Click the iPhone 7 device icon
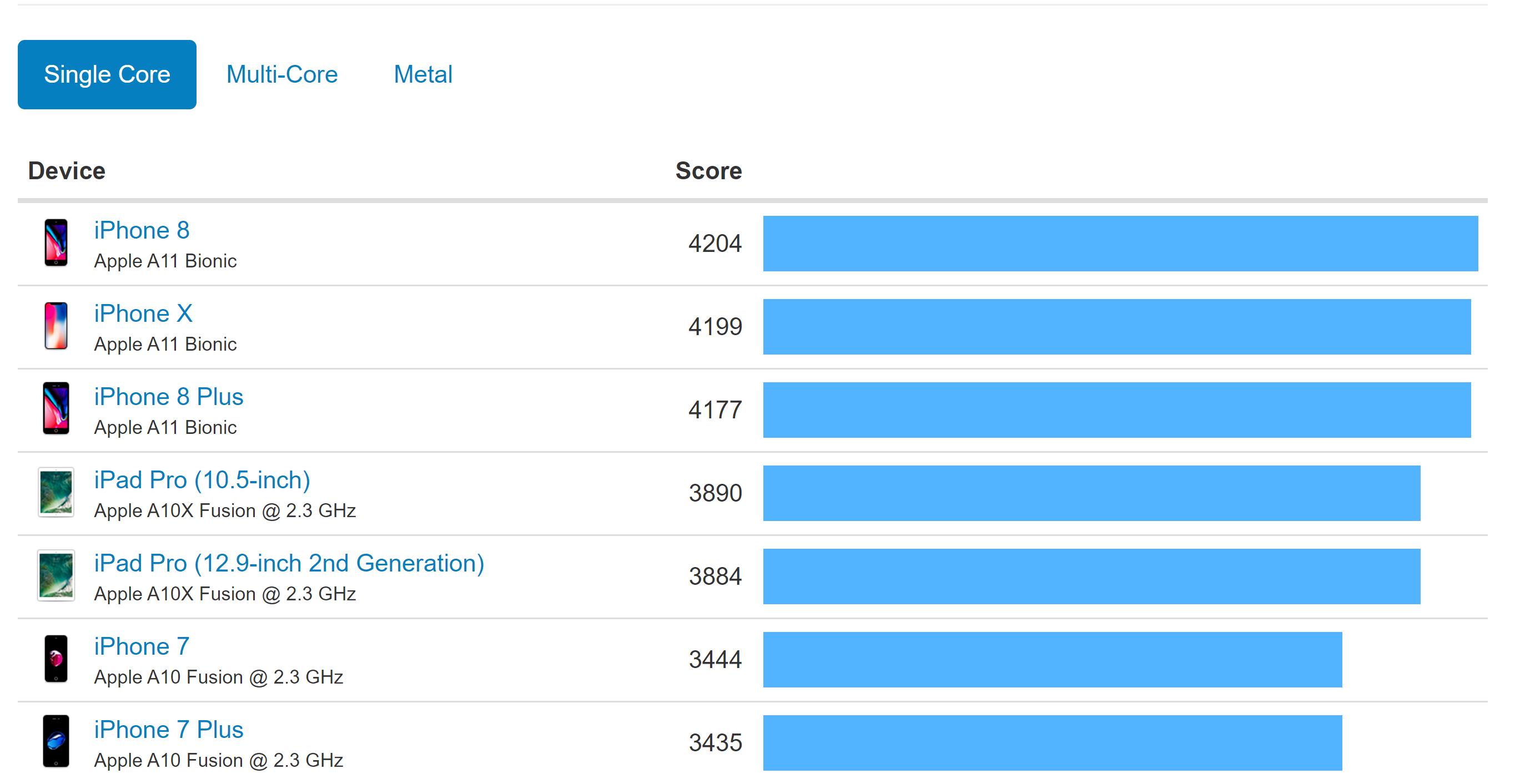Screen dimensions: 1520x784 56,659
